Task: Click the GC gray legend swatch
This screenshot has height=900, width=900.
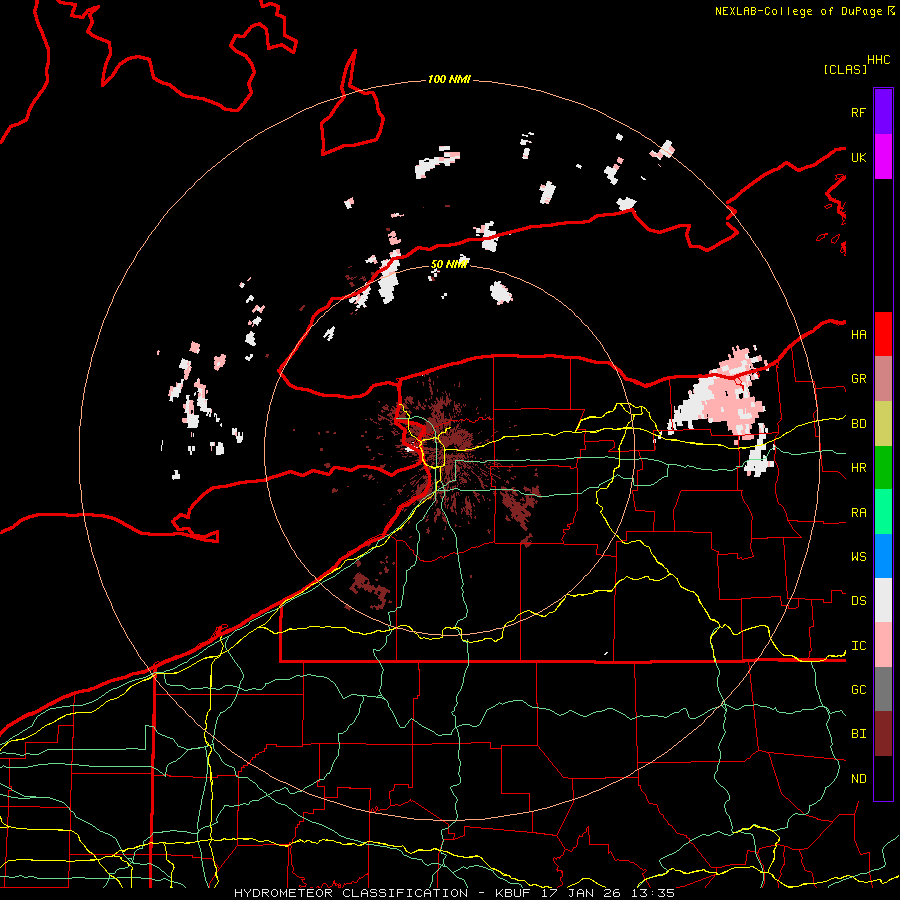Action: tap(883, 689)
